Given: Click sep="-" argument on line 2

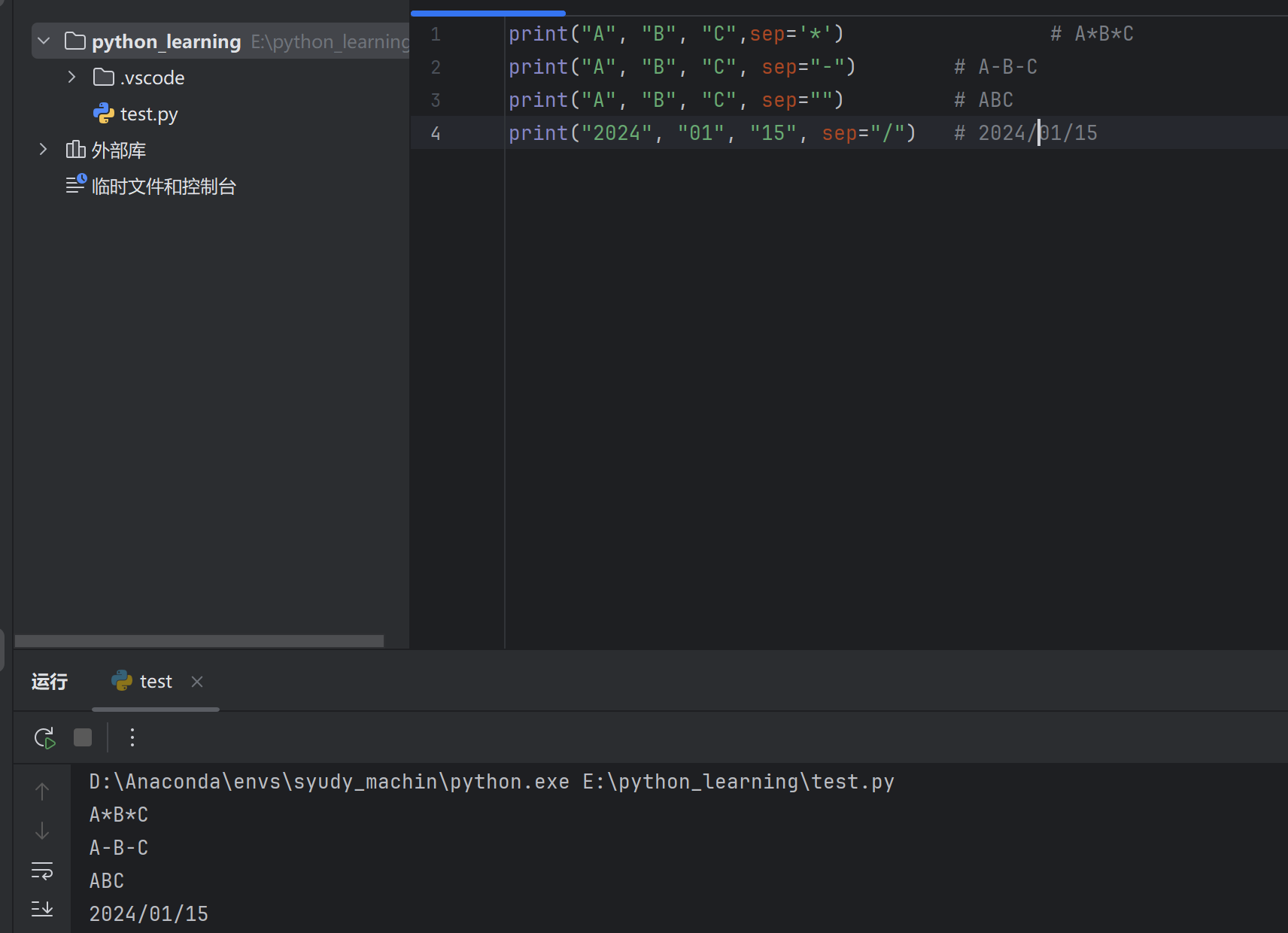Looking at the screenshot, I should pos(803,67).
